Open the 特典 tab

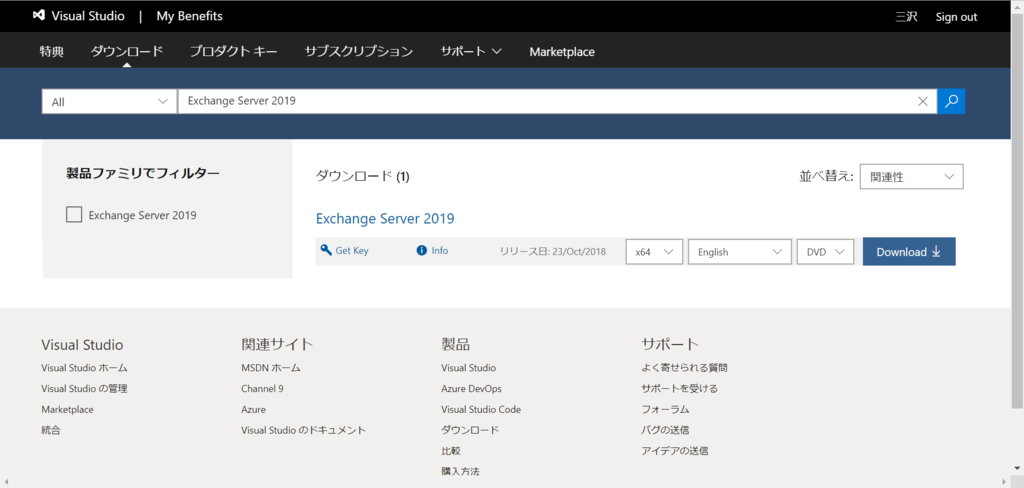[52, 52]
